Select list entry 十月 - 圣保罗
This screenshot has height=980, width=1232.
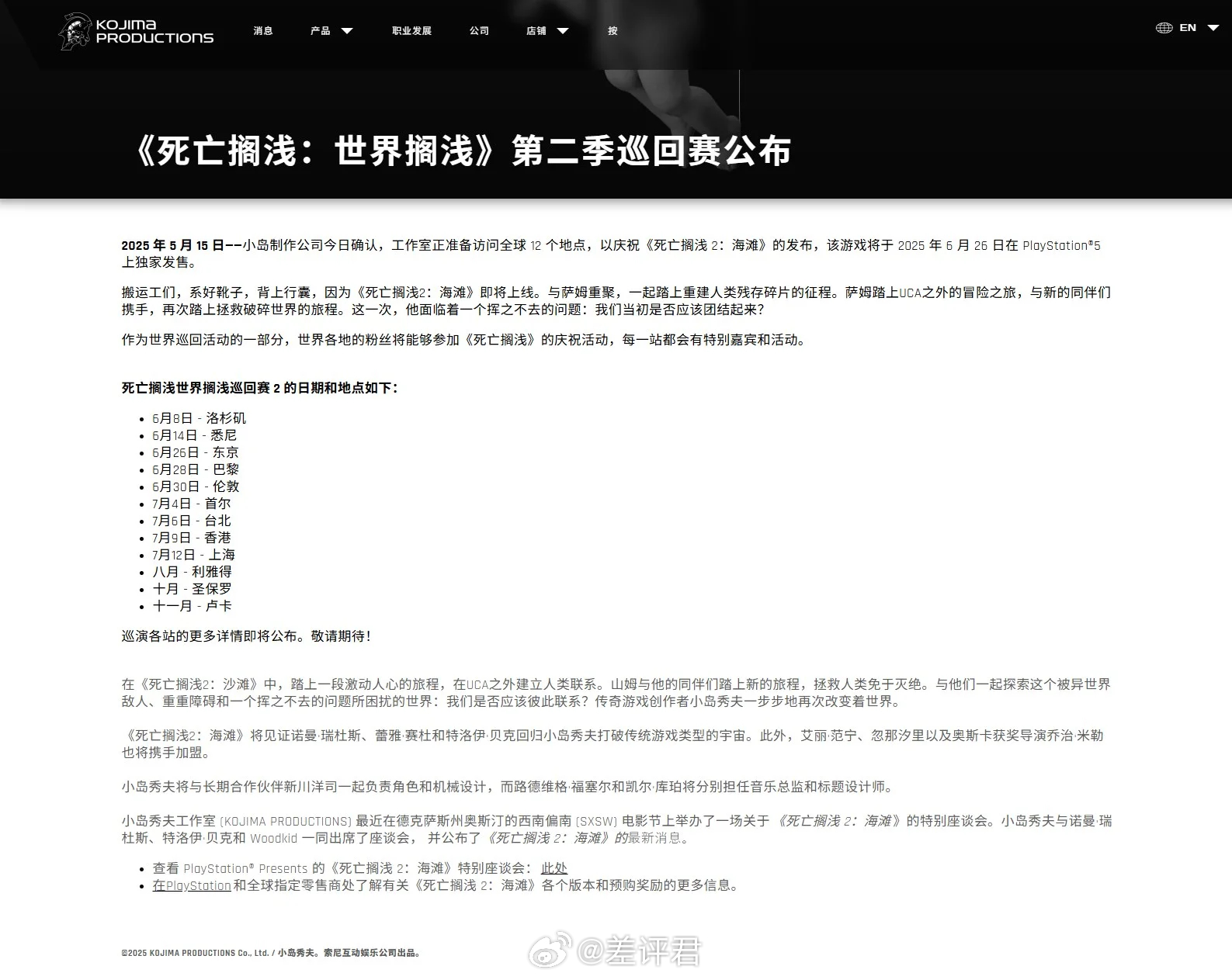coord(192,589)
